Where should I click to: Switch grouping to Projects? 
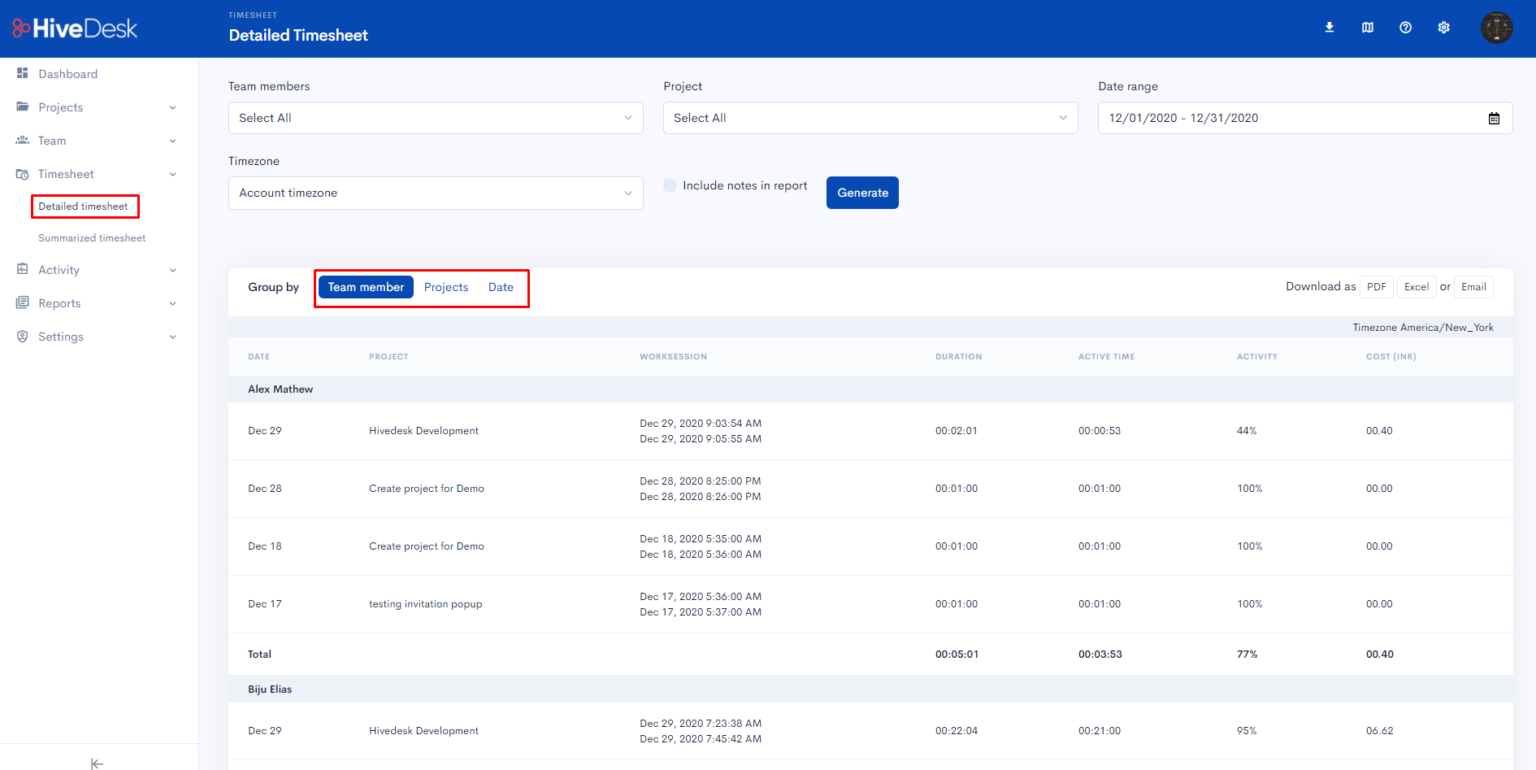[x=446, y=287]
